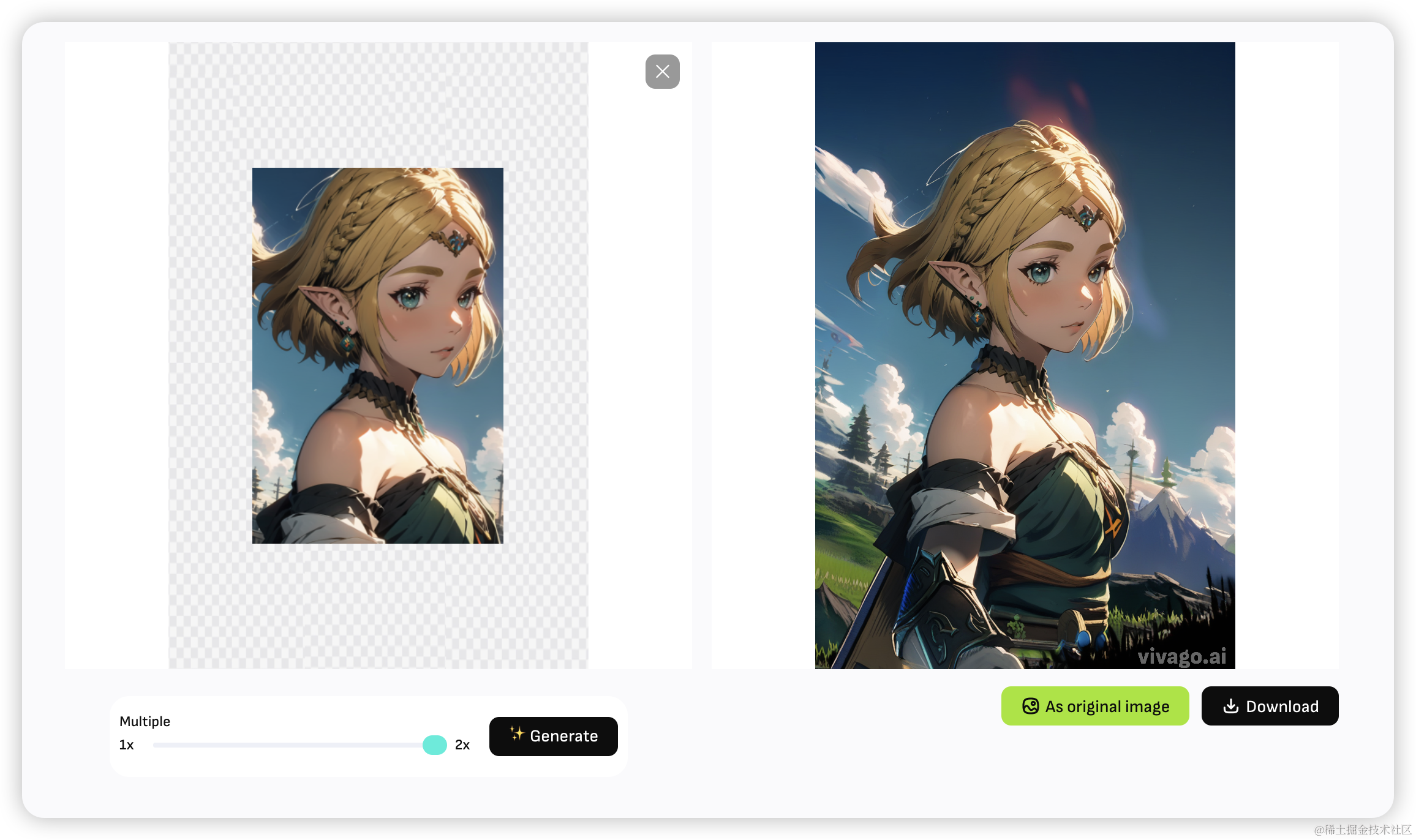Click the Generate button

tap(553, 736)
